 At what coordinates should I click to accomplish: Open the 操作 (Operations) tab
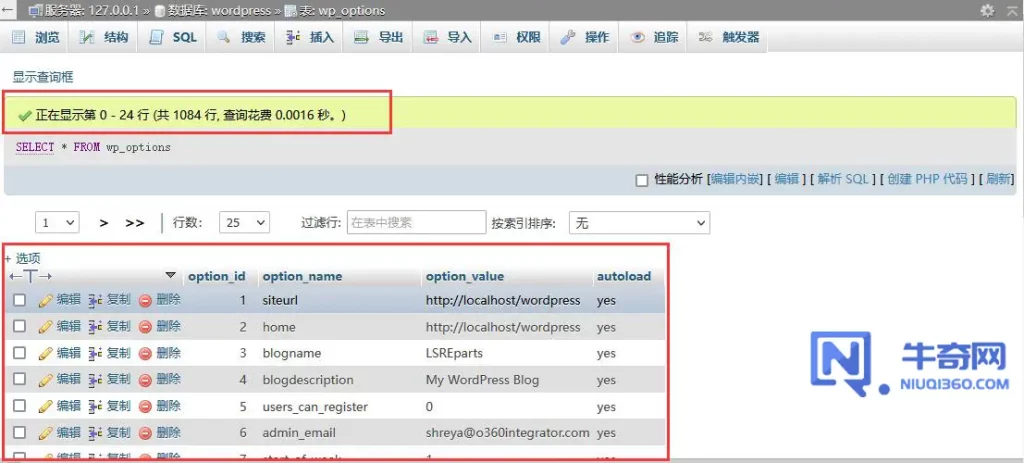(x=584, y=37)
